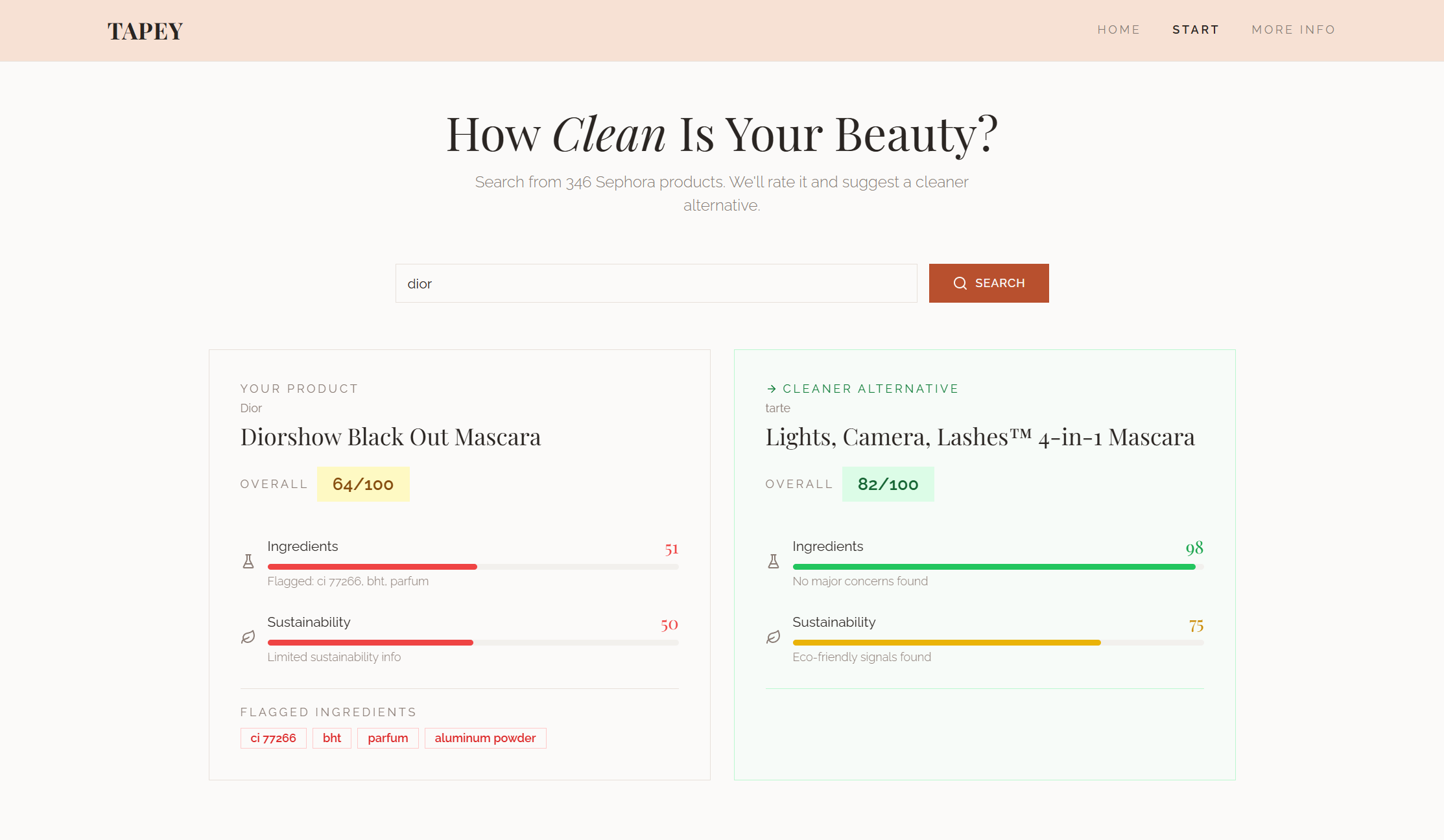
Task: Click the magnifier icon in Search button
Action: pyautogui.click(x=960, y=283)
